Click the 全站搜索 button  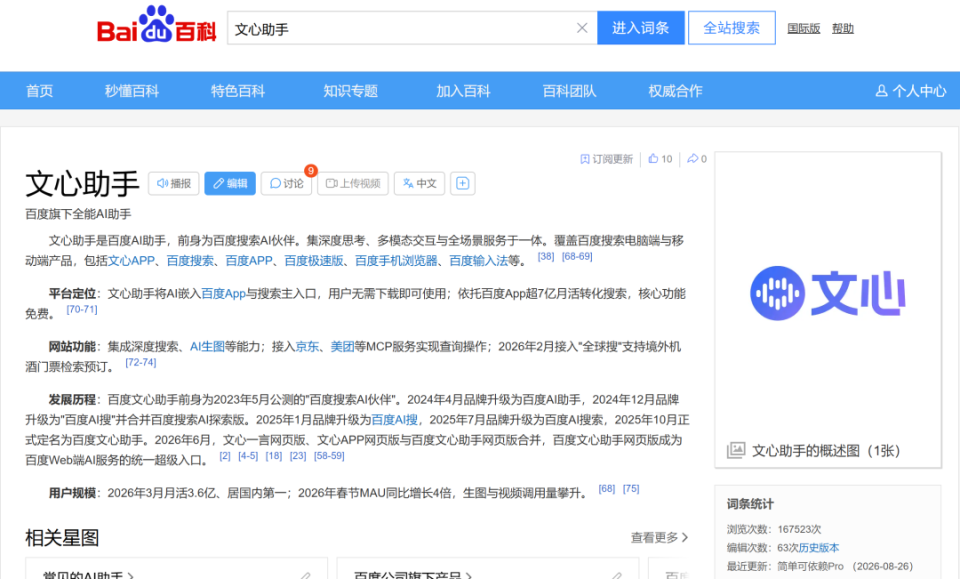(x=732, y=28)
